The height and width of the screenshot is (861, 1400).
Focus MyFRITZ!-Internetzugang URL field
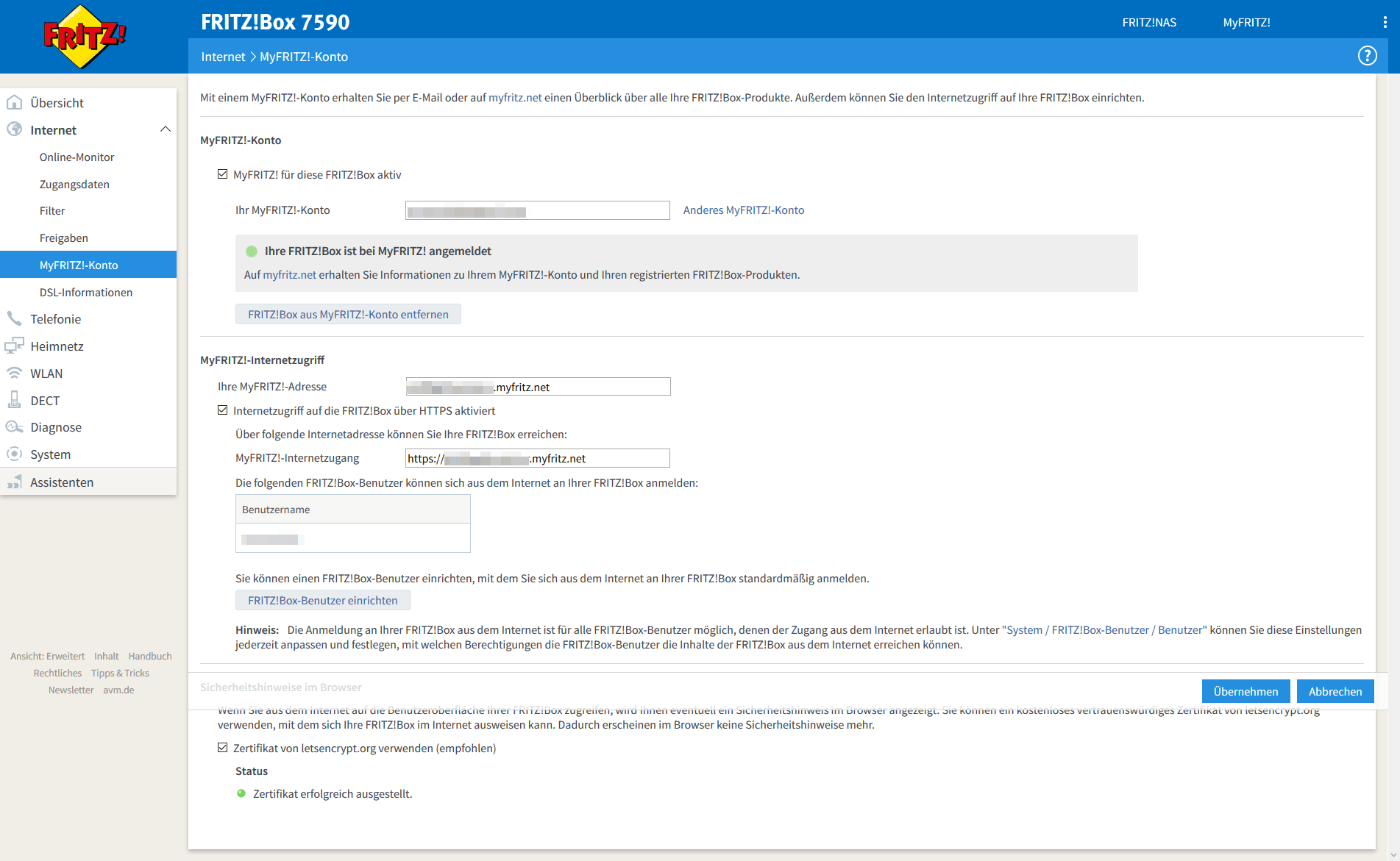coord(538,458)
